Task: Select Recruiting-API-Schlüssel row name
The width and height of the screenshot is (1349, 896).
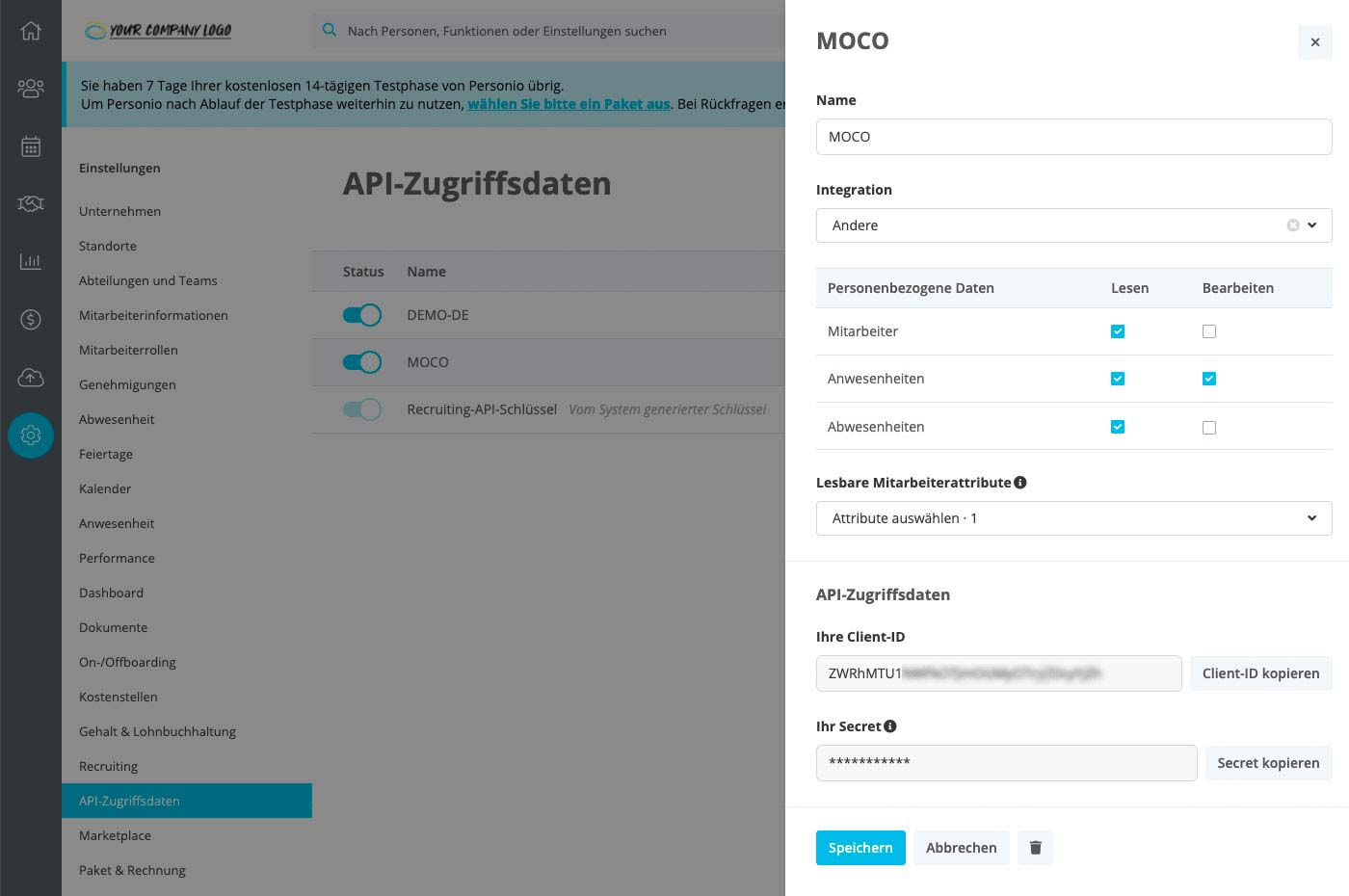Action: point(482,409)
